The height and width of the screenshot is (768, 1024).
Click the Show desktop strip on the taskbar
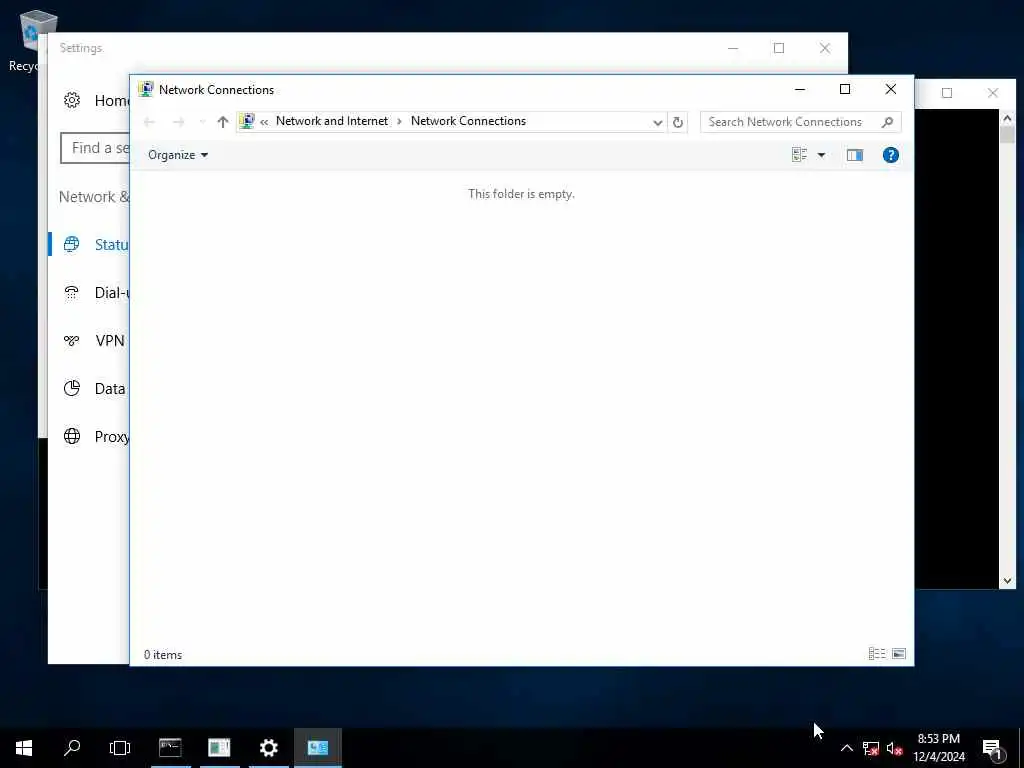click(x=1021, y=748)
